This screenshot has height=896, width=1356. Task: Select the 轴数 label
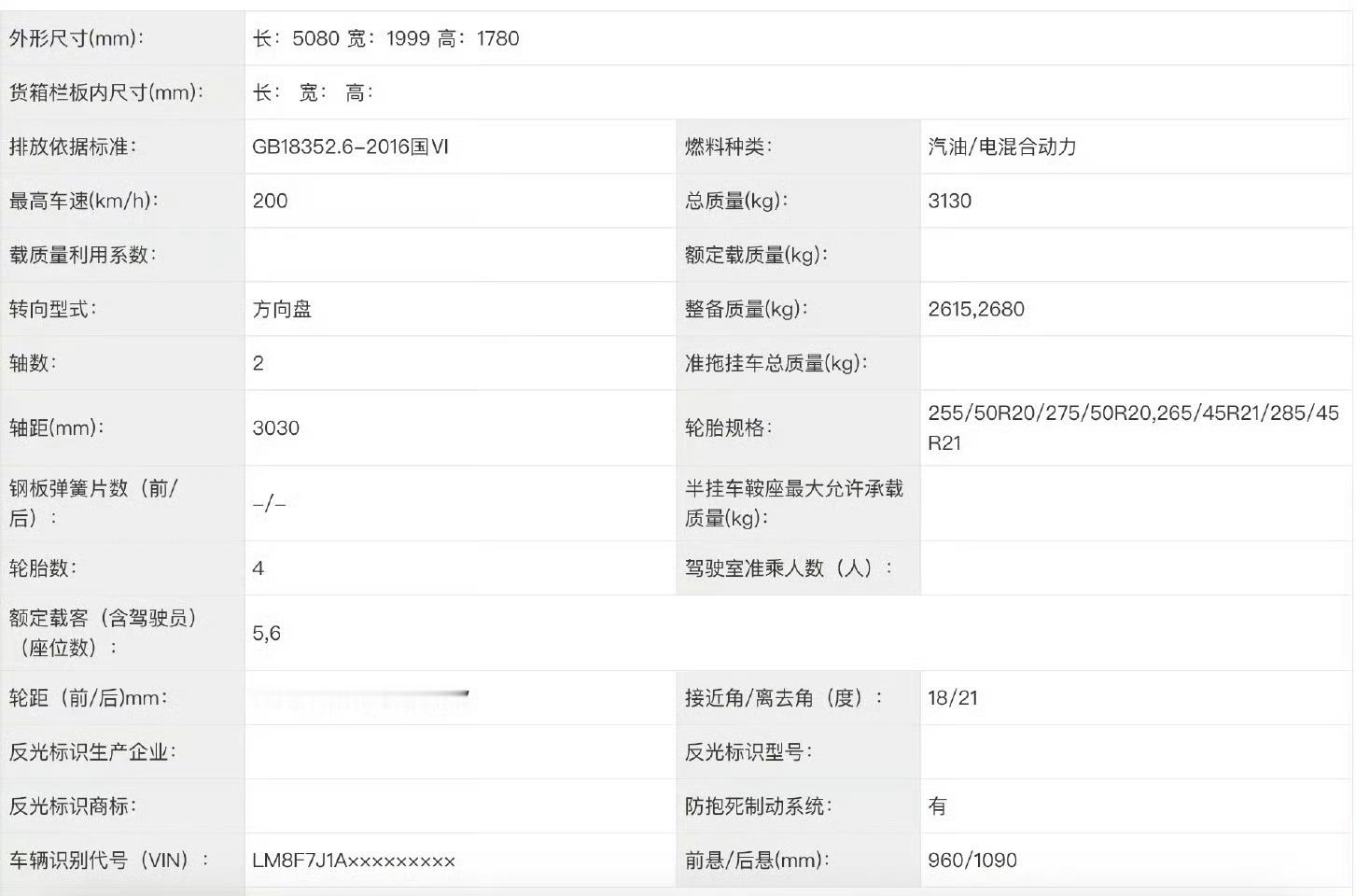[x=34, y=363]
